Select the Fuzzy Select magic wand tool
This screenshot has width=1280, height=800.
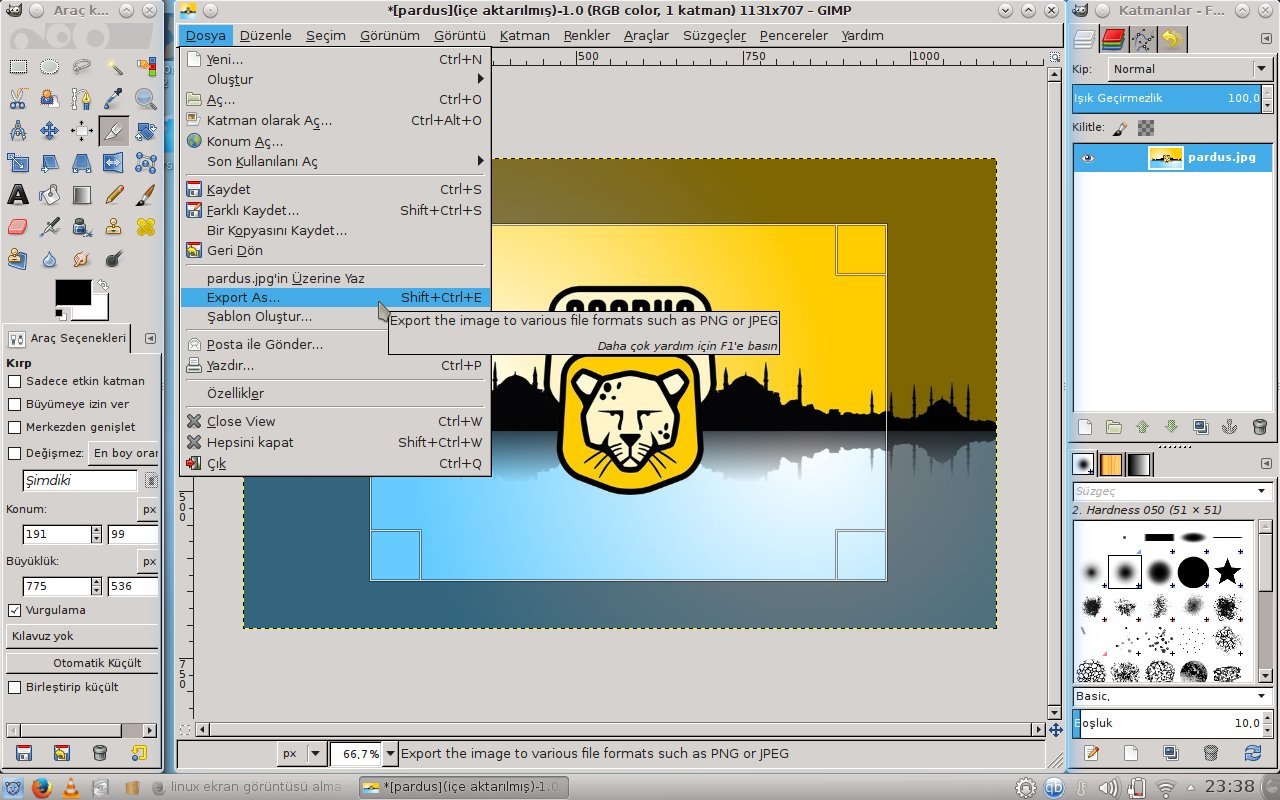click(114, 67)
